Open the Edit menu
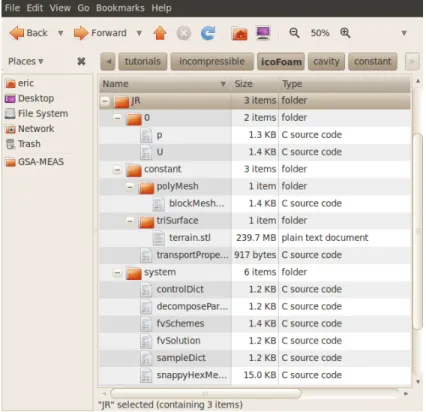The width and height of the screenshot is (426, 412). (x=35, y=8)
